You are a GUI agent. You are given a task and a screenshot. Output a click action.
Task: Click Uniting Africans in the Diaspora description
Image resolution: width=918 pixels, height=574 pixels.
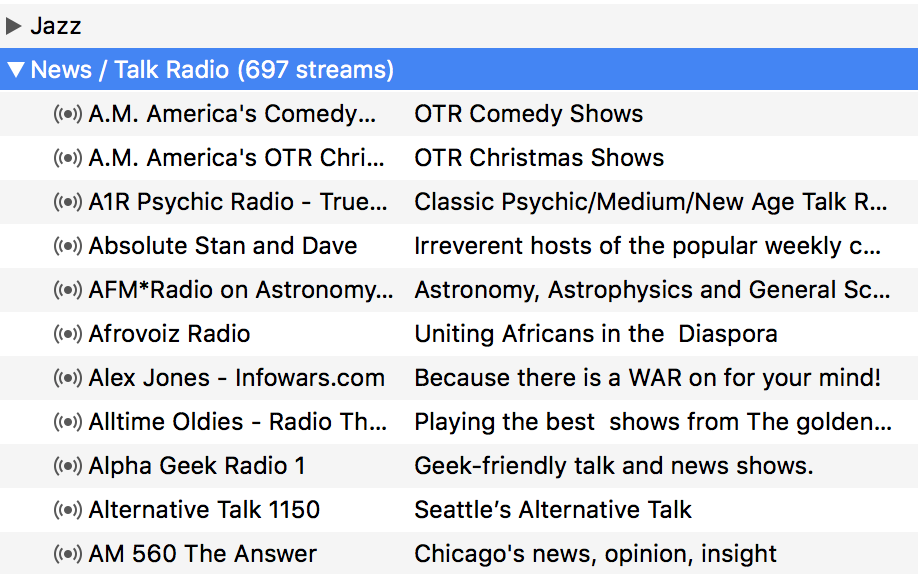point(596,334)
